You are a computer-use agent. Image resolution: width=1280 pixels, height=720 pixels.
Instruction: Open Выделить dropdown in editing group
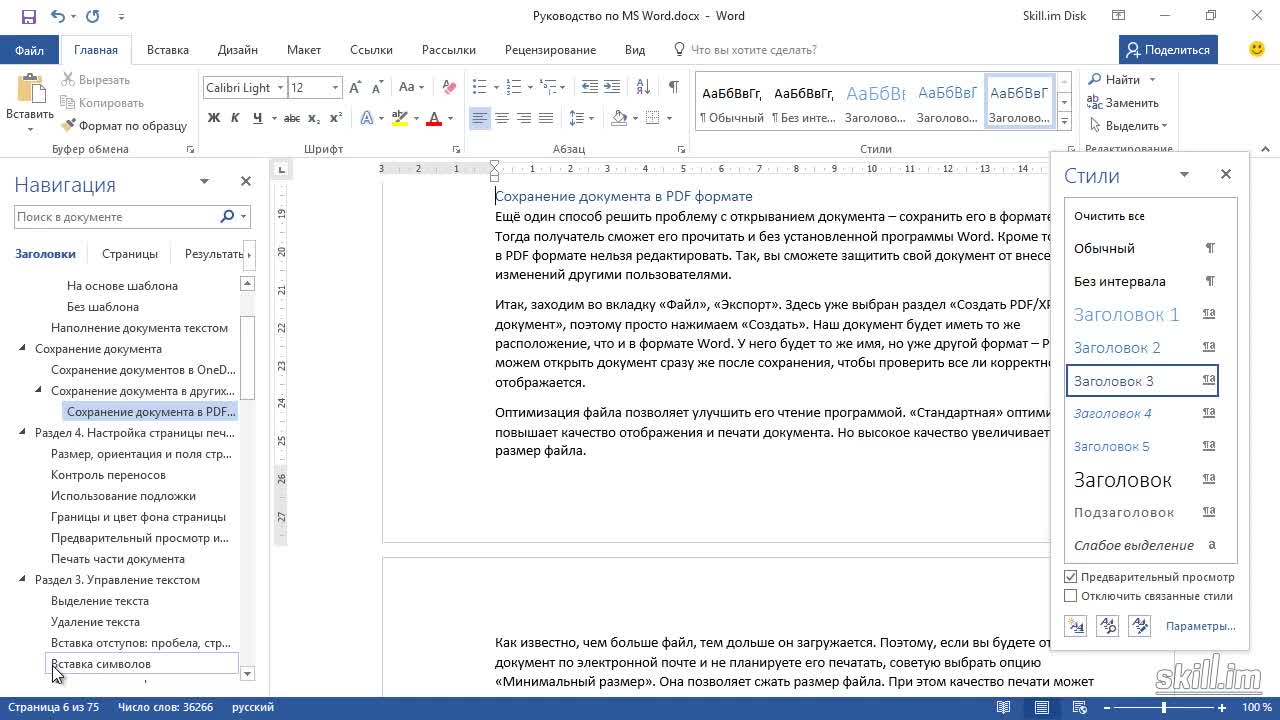[1128, 126]
